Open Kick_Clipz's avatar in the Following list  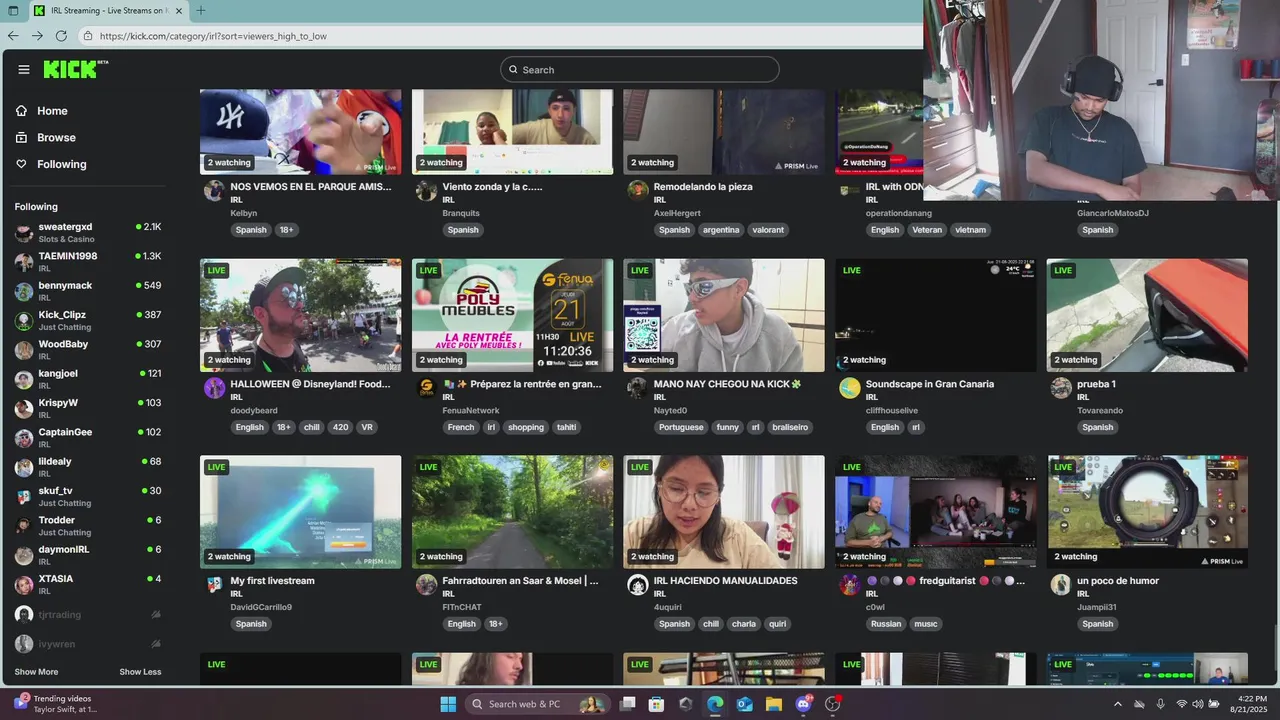(x=24, y=321)
